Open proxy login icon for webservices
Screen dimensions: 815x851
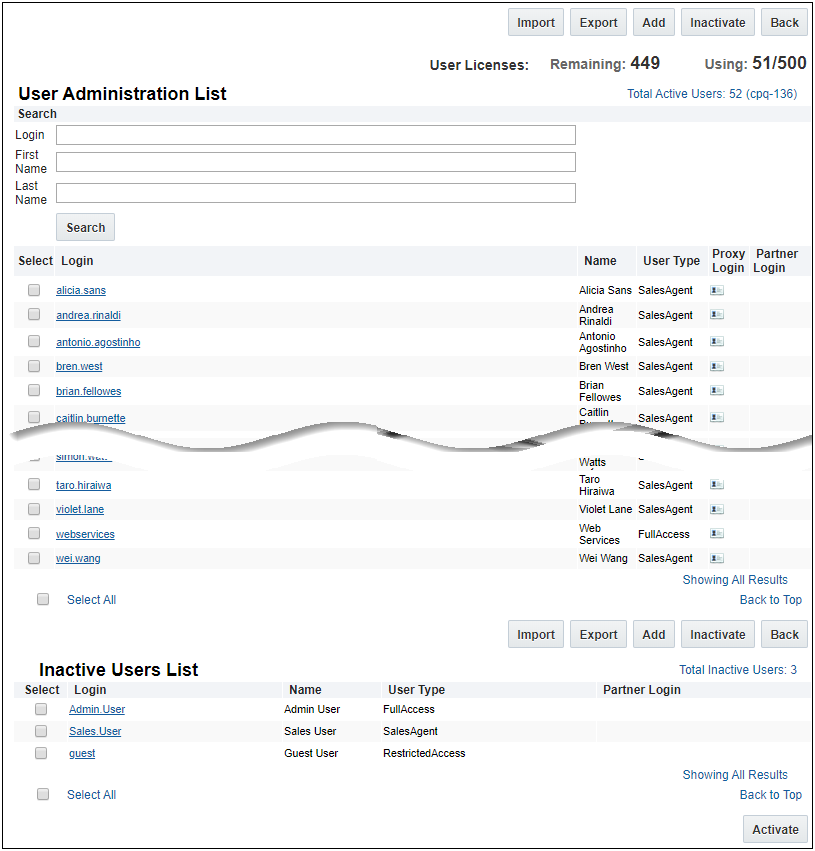pyautogui.click(x=717, y=534)
